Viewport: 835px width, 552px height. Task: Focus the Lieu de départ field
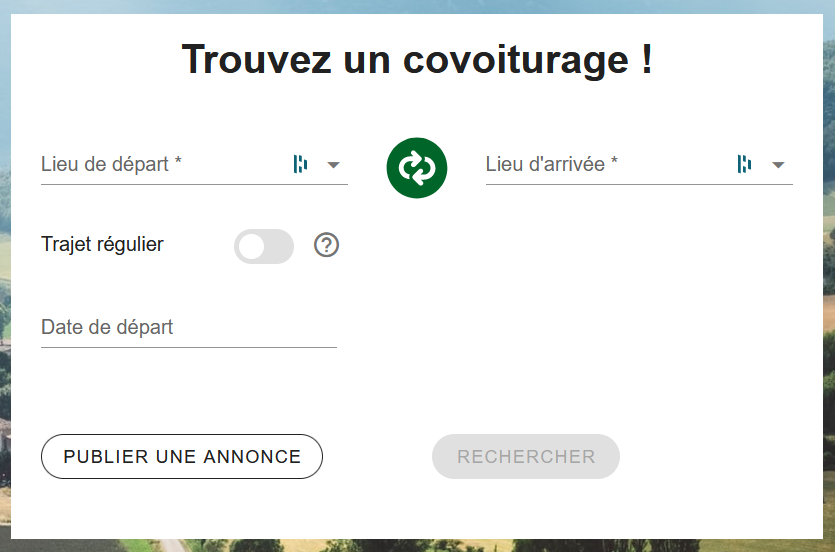point(162,164)
